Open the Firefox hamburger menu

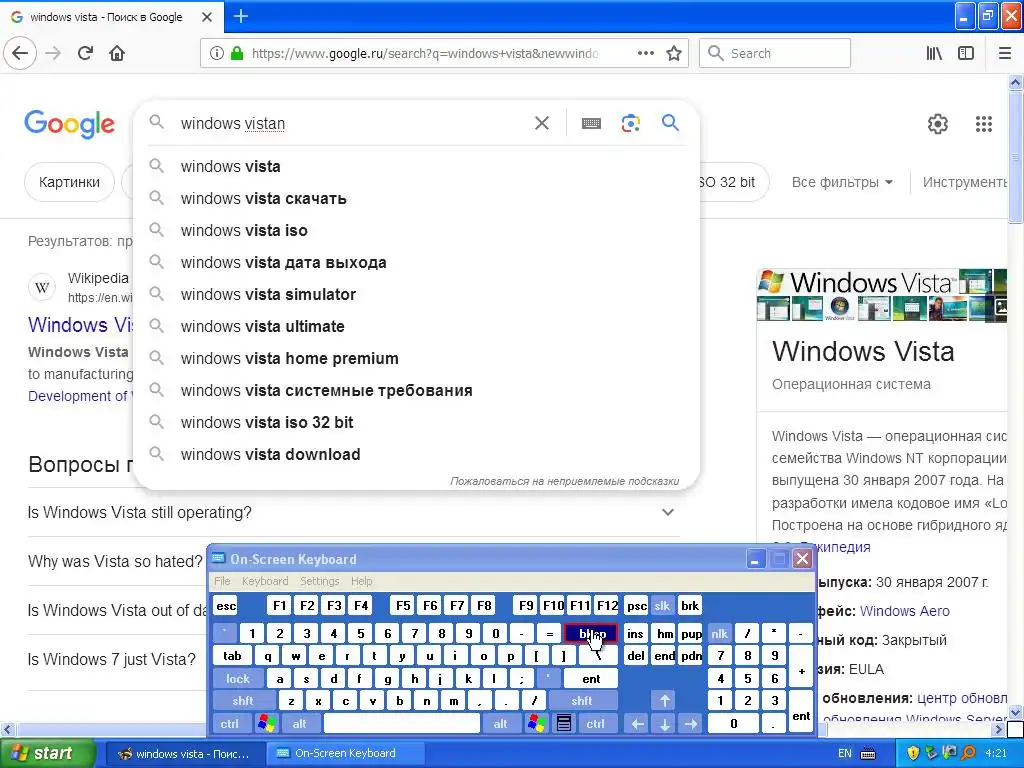tap(1004, 54)
